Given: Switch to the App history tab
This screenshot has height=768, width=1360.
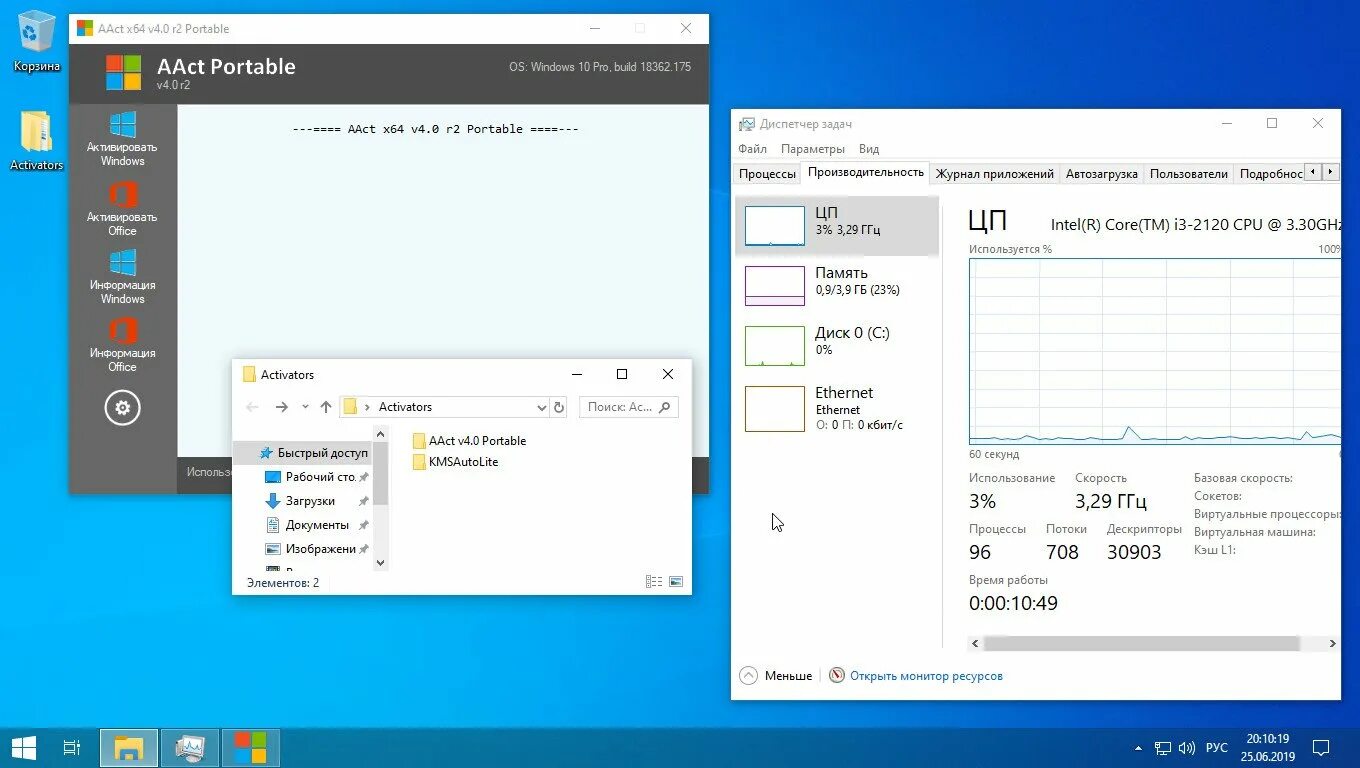Looking at the screenshot, I should (x=994, y=174).
